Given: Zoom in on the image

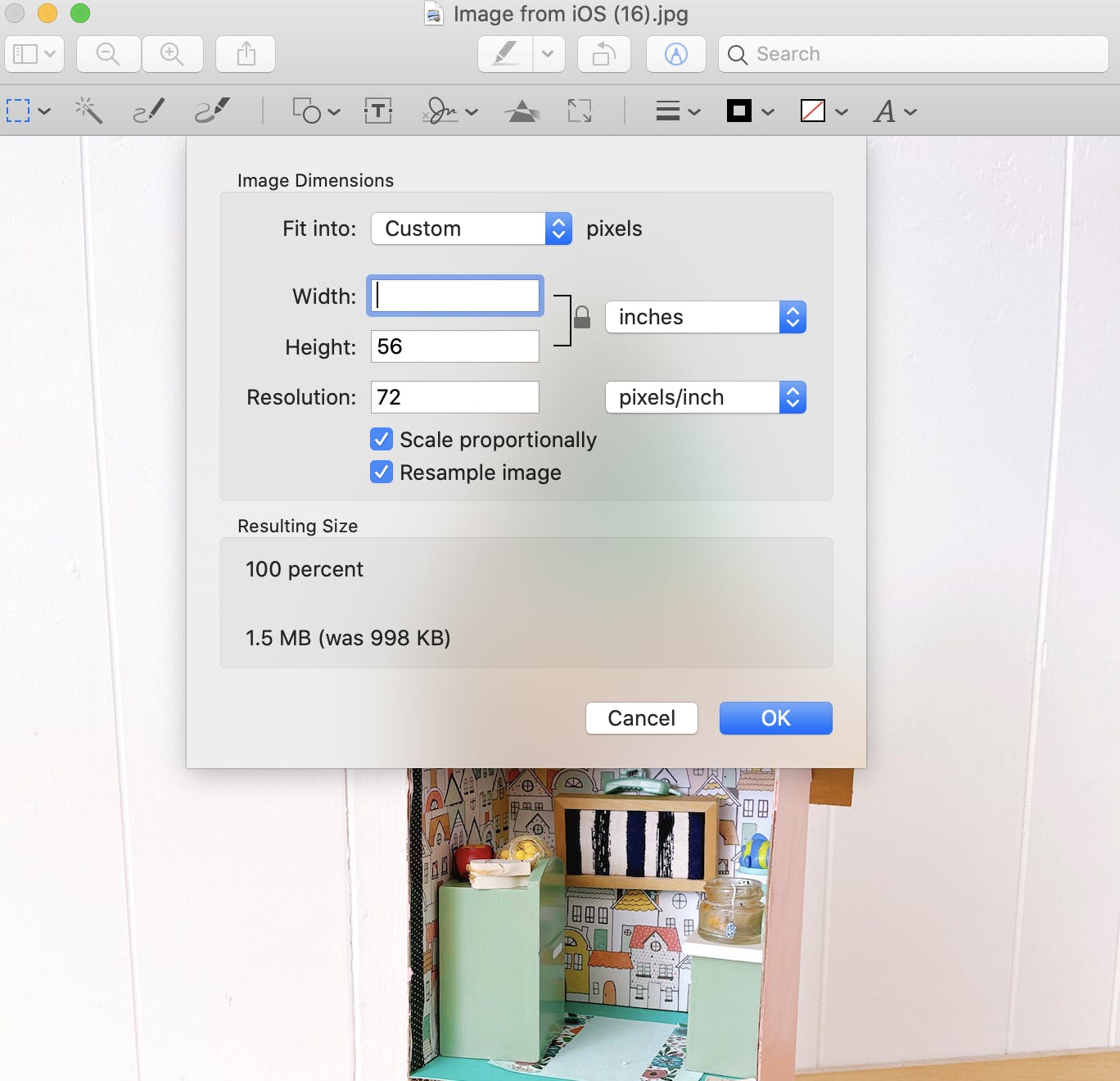Looking at the screenshot, I should click(x=173, y=54).
